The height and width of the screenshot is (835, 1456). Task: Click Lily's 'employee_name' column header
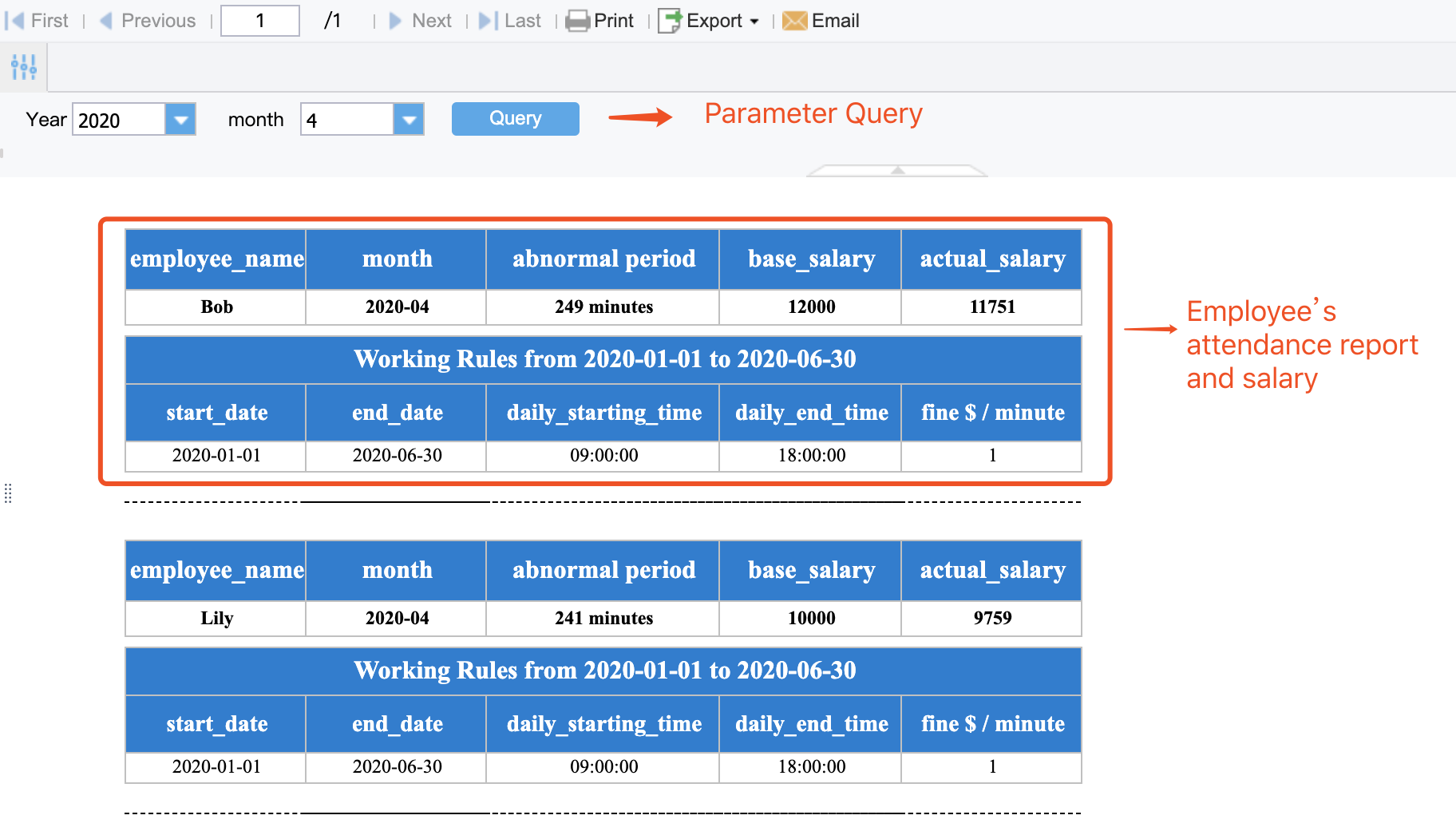coord(216,570)
